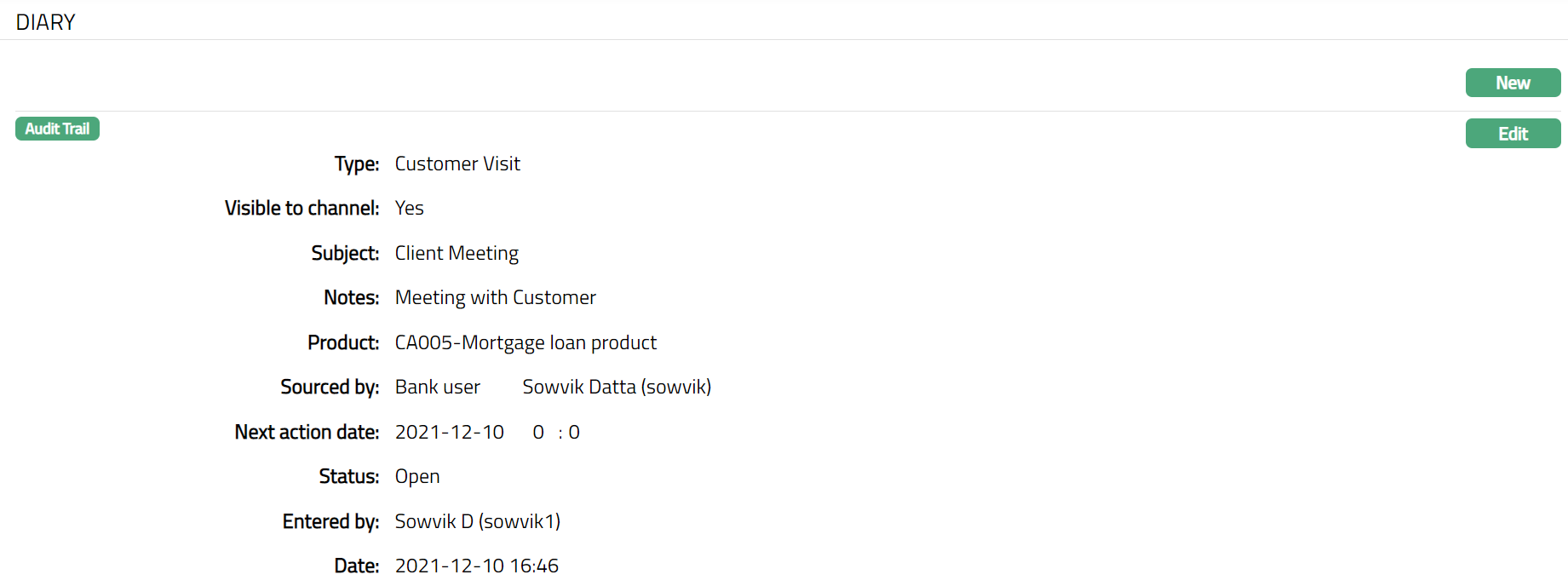
Task: Click the Product field label
Action: pos(343,342)
